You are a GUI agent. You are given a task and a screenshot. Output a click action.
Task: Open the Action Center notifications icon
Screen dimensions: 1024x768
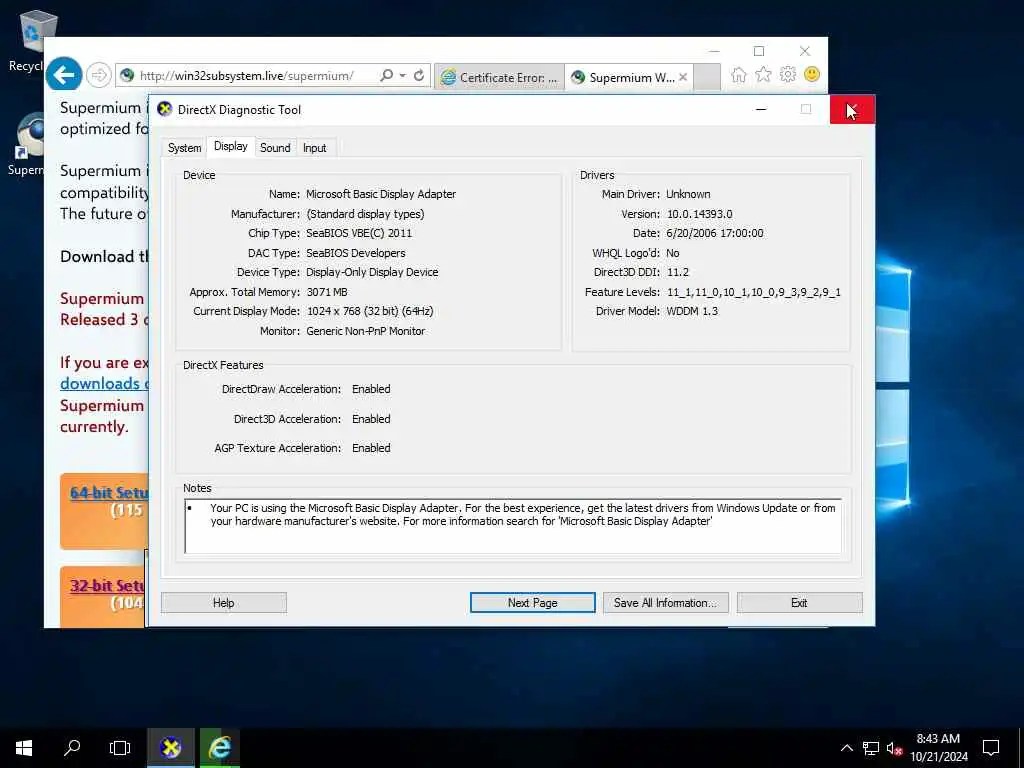point(991,748)
